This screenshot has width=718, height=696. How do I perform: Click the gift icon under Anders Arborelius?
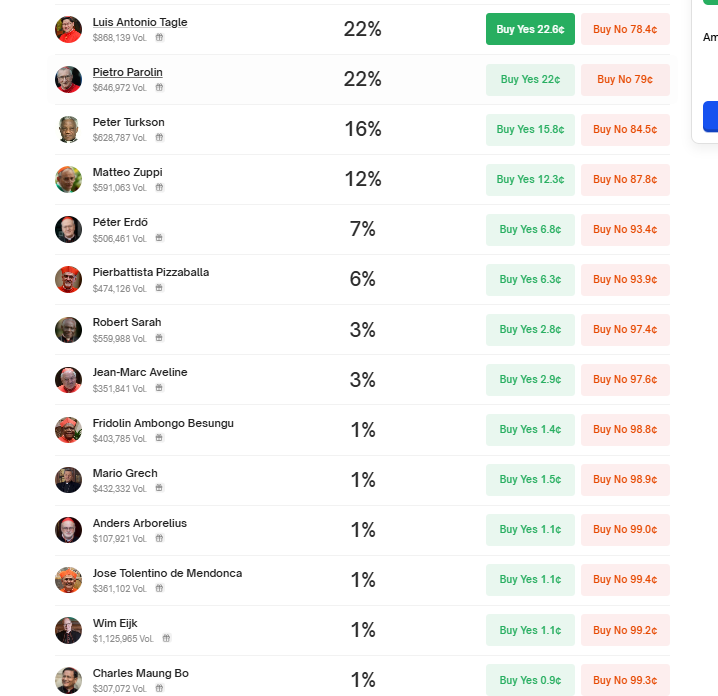pyautogui.click(x=159, y=538)
